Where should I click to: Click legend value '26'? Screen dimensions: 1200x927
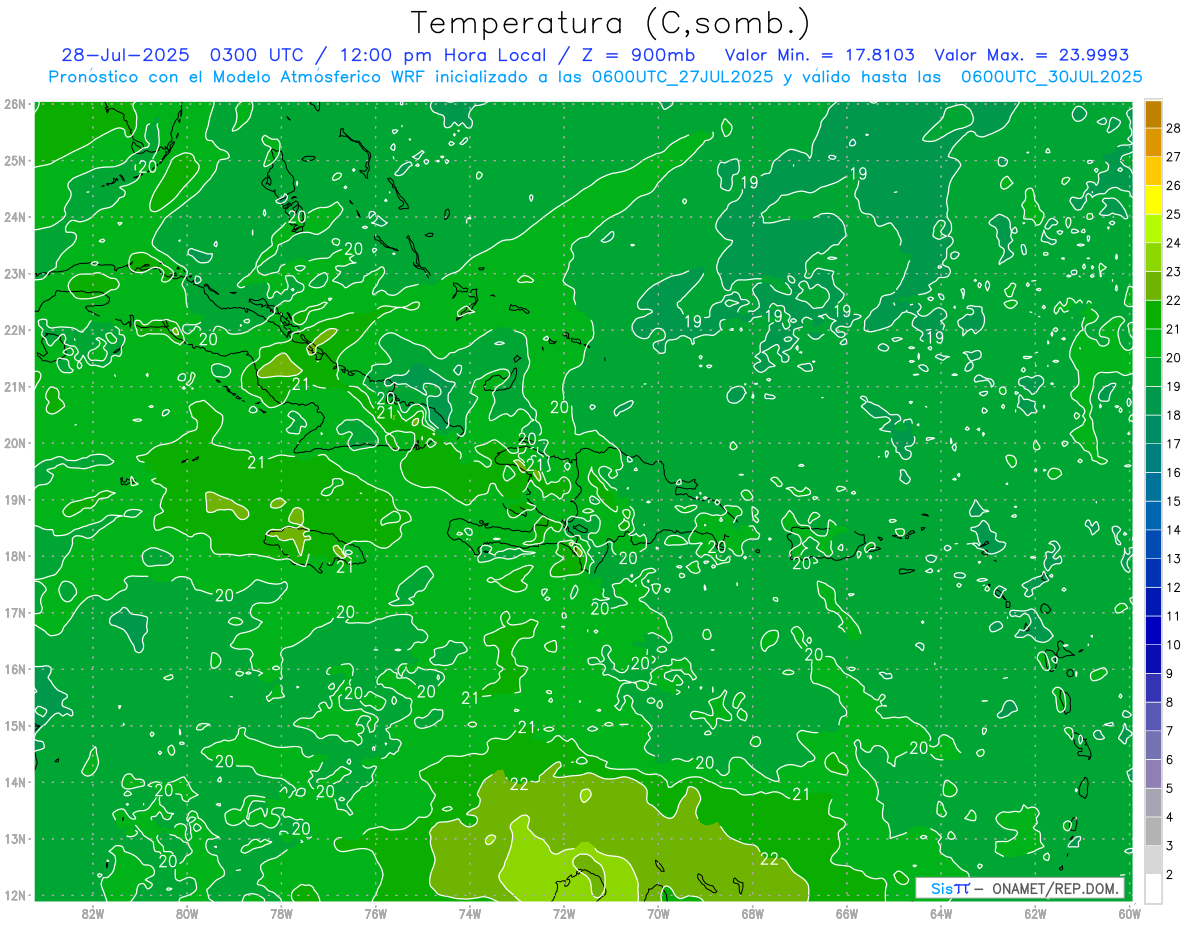[x=1173, y=186]
